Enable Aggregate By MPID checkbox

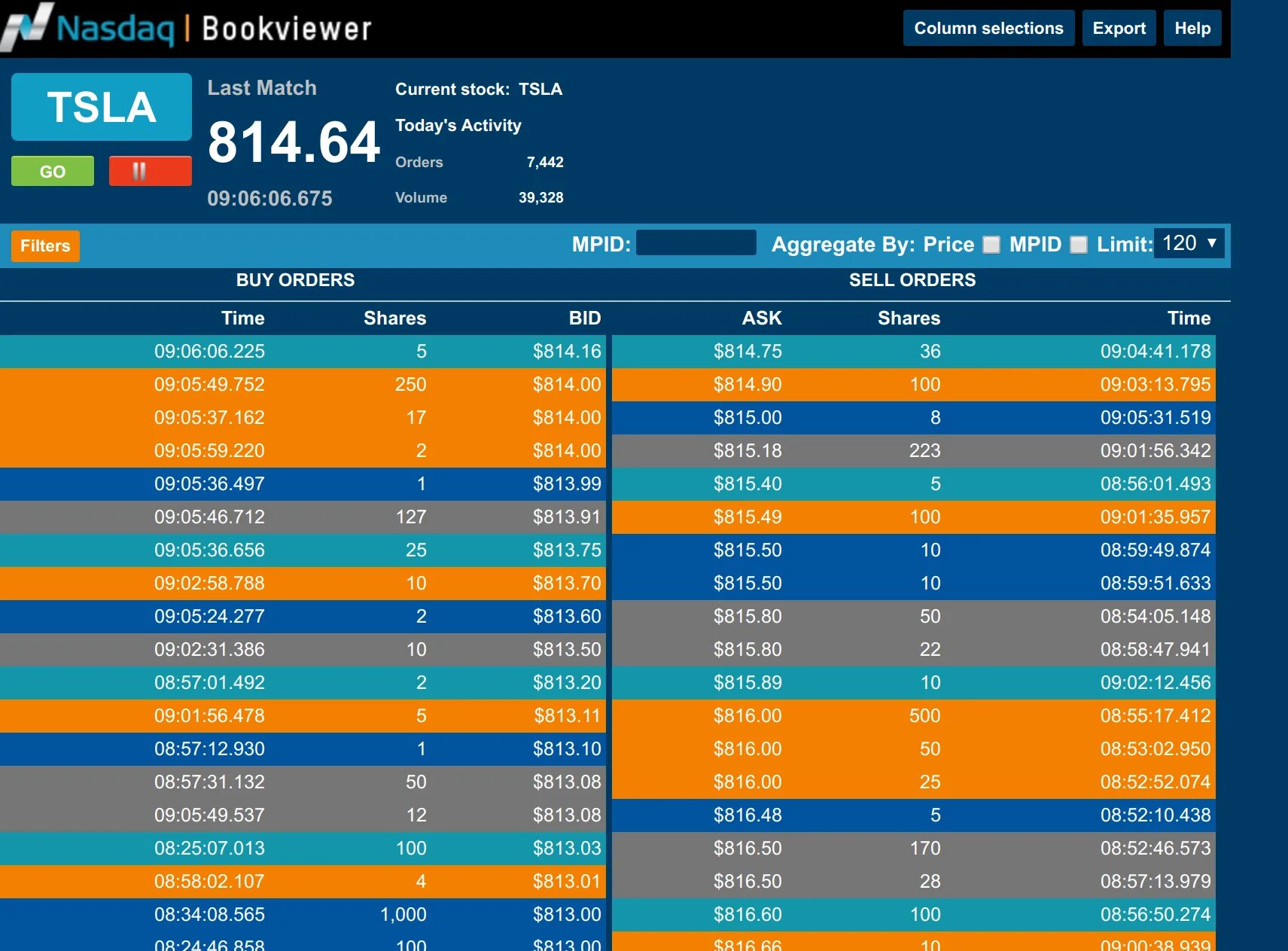click(x=1079, y=245)
